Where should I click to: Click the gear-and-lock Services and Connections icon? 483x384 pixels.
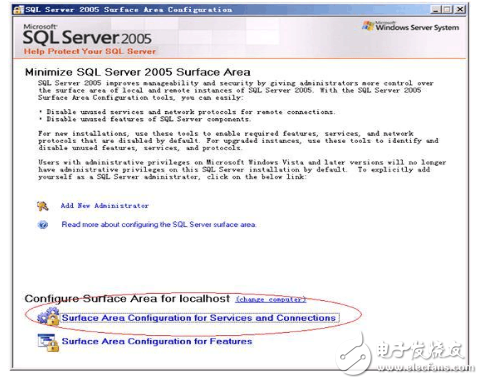point(48,317)
